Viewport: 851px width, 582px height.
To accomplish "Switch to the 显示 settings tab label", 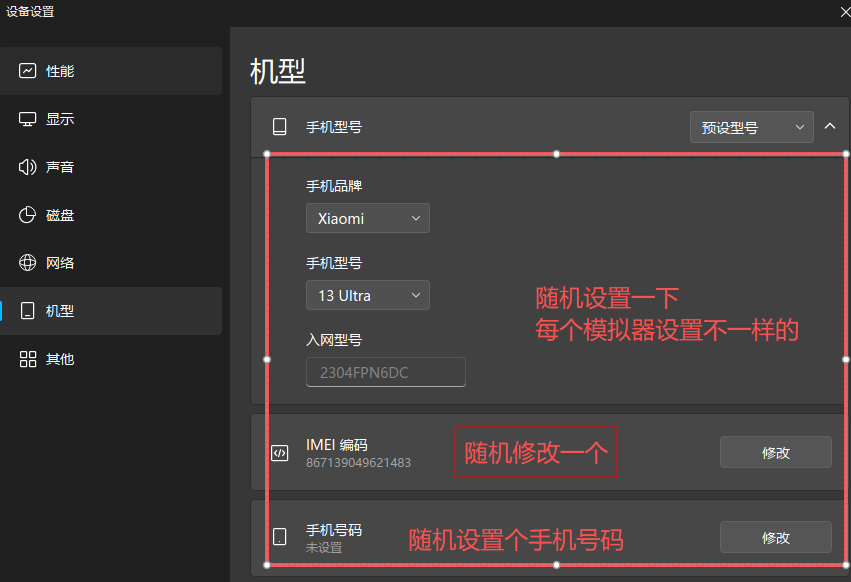I will point(60,119).
